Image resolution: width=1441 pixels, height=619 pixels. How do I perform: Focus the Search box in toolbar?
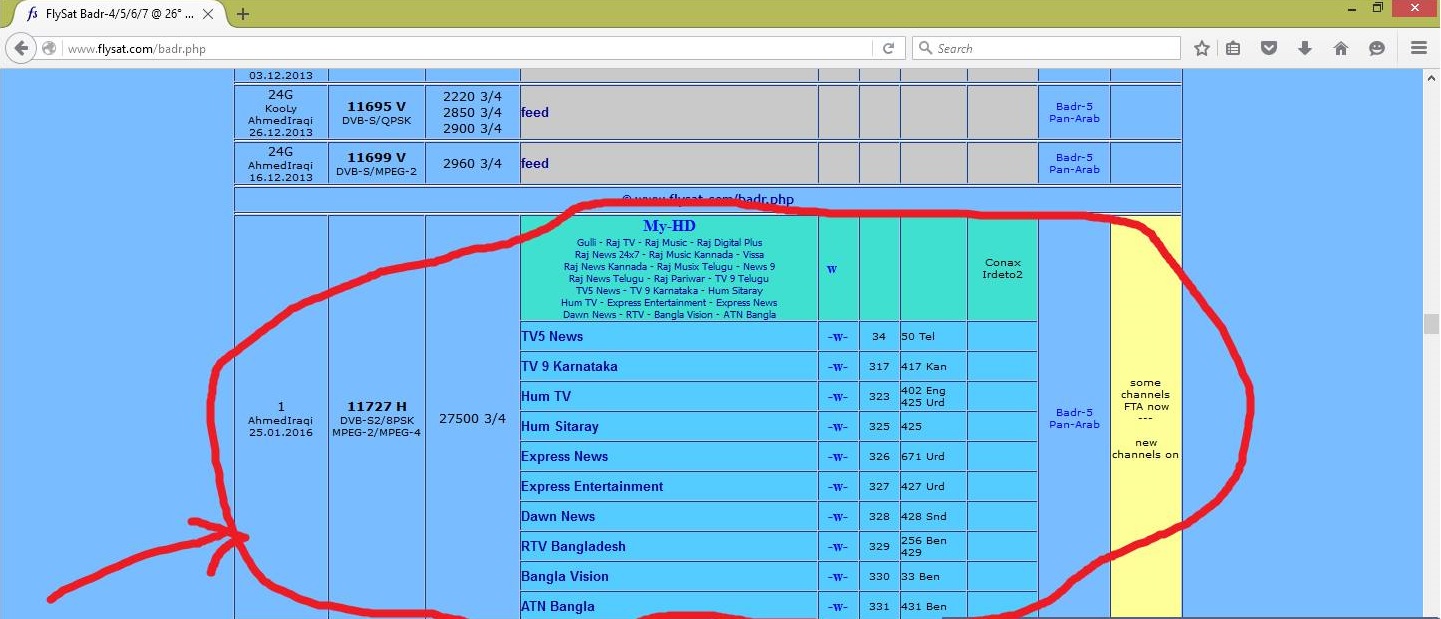pyautogui.click(x=1046, y=48)
